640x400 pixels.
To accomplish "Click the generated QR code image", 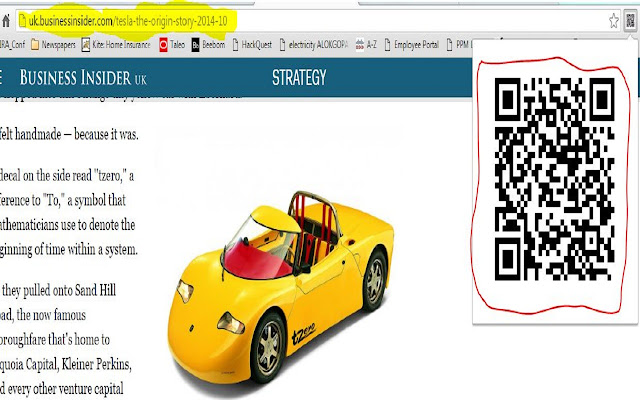I will (554, 179).
